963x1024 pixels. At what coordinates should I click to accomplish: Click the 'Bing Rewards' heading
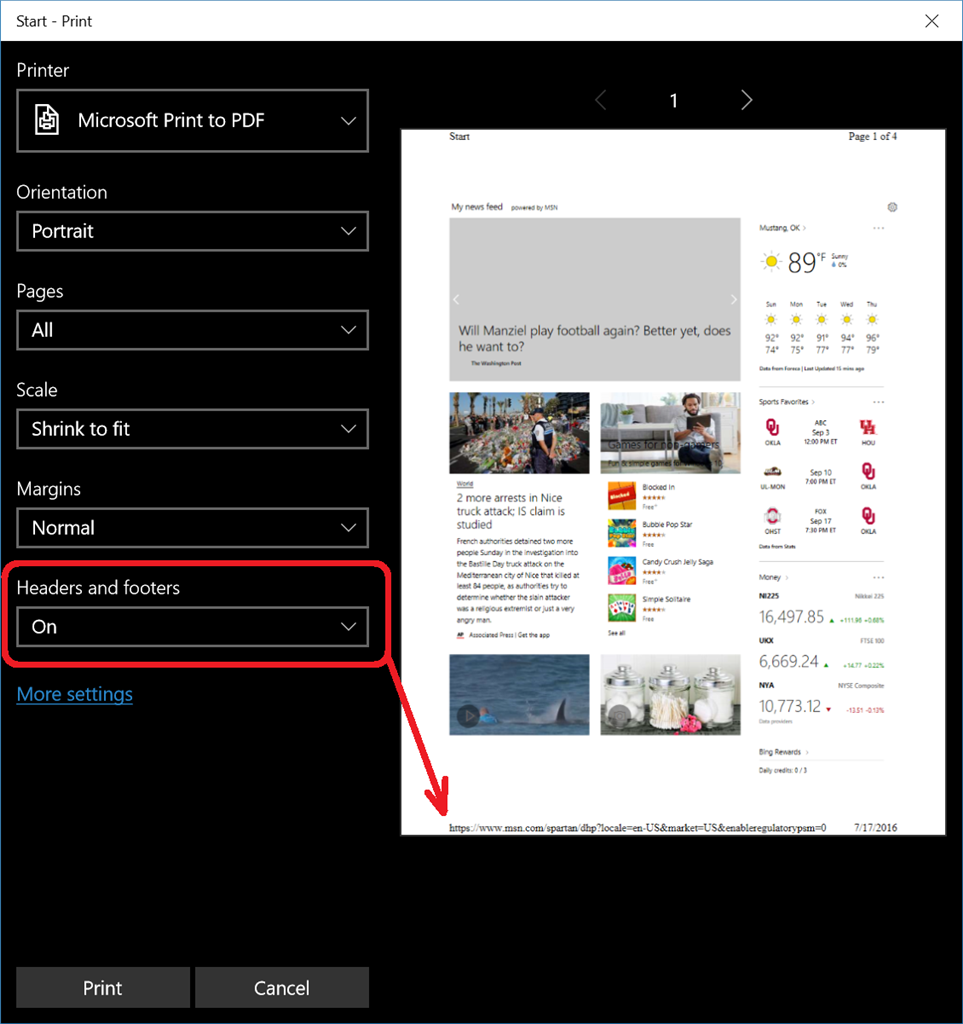780,752
